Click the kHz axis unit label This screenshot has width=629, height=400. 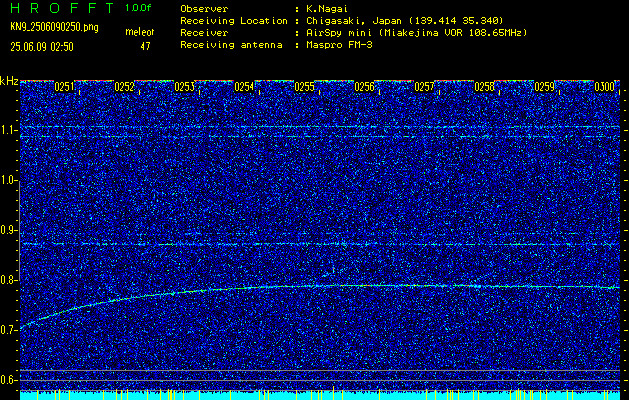coord(9,81)
